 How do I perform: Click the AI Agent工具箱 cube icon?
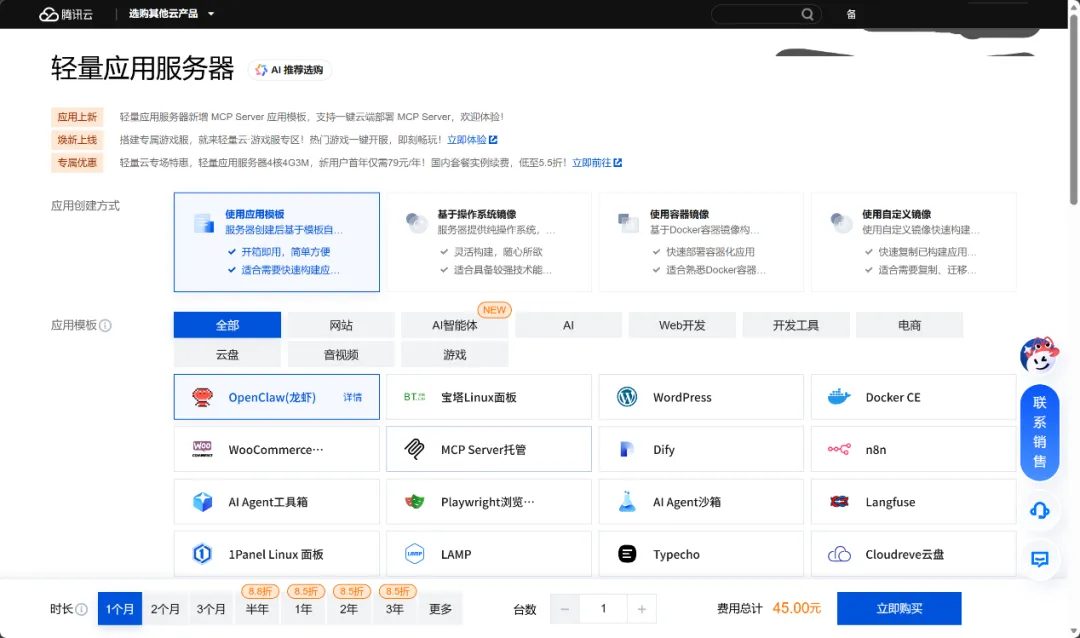tap(202, 502)
